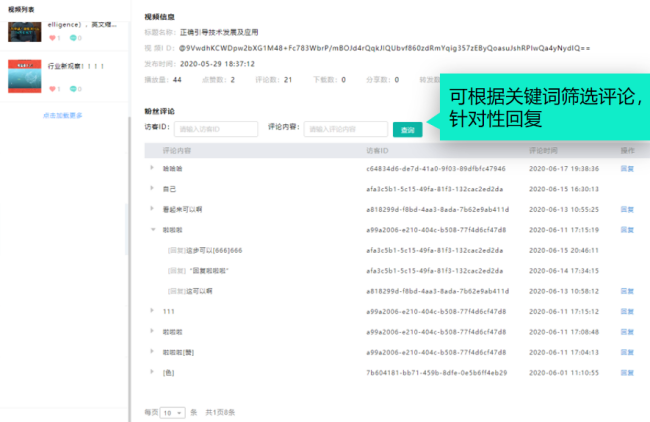Screen dimensions: 650x422
Task: Click comment bubble icon on 行业新观察 video
Action: pos(73,89)
